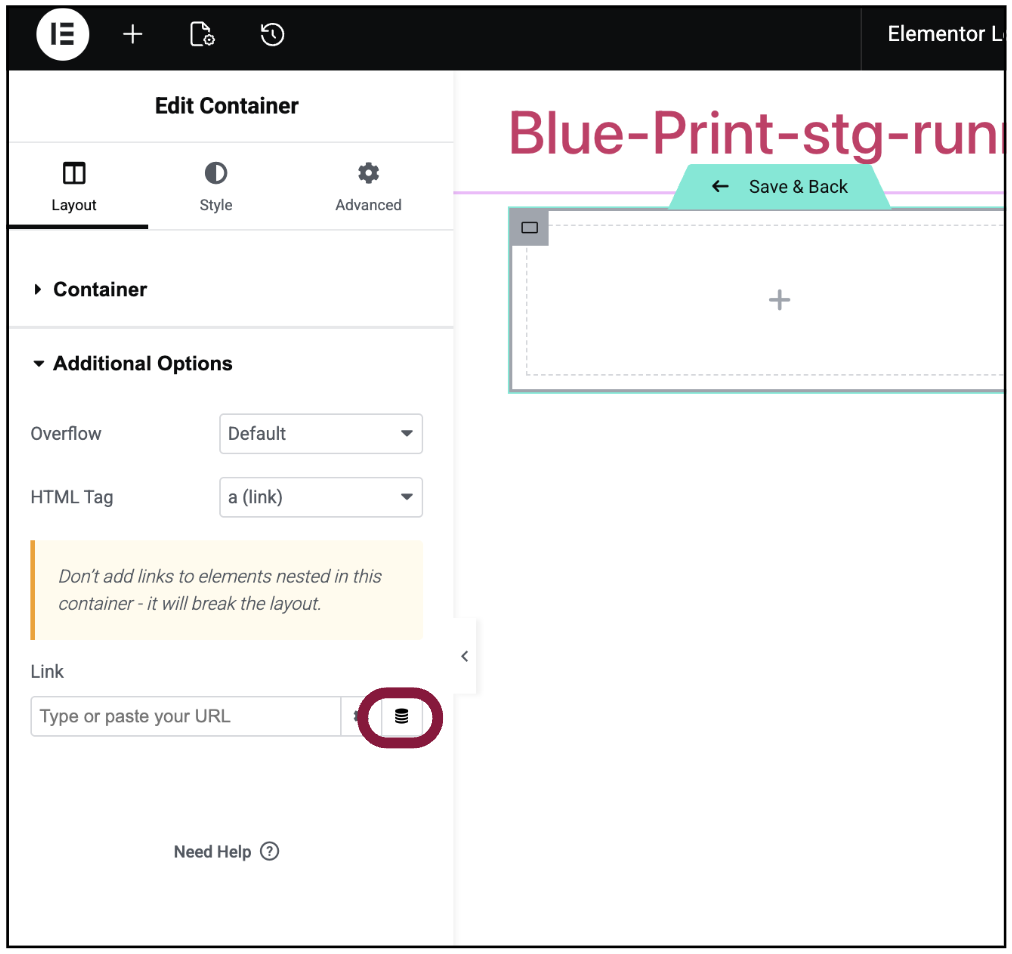This screenshot has width=1012, height=954.
Task: Select the gray container handle icon
Action: 530,228
